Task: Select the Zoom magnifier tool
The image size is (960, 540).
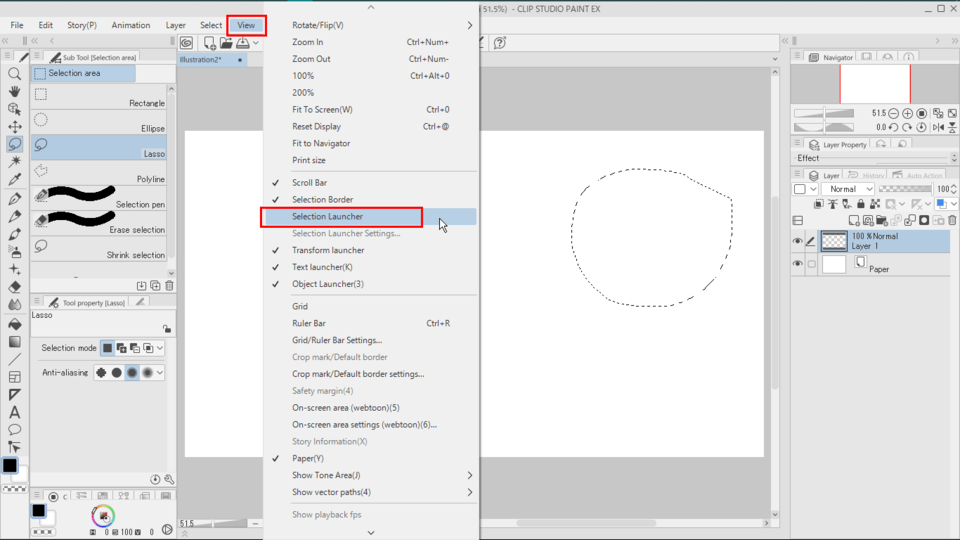Action: 15,74
